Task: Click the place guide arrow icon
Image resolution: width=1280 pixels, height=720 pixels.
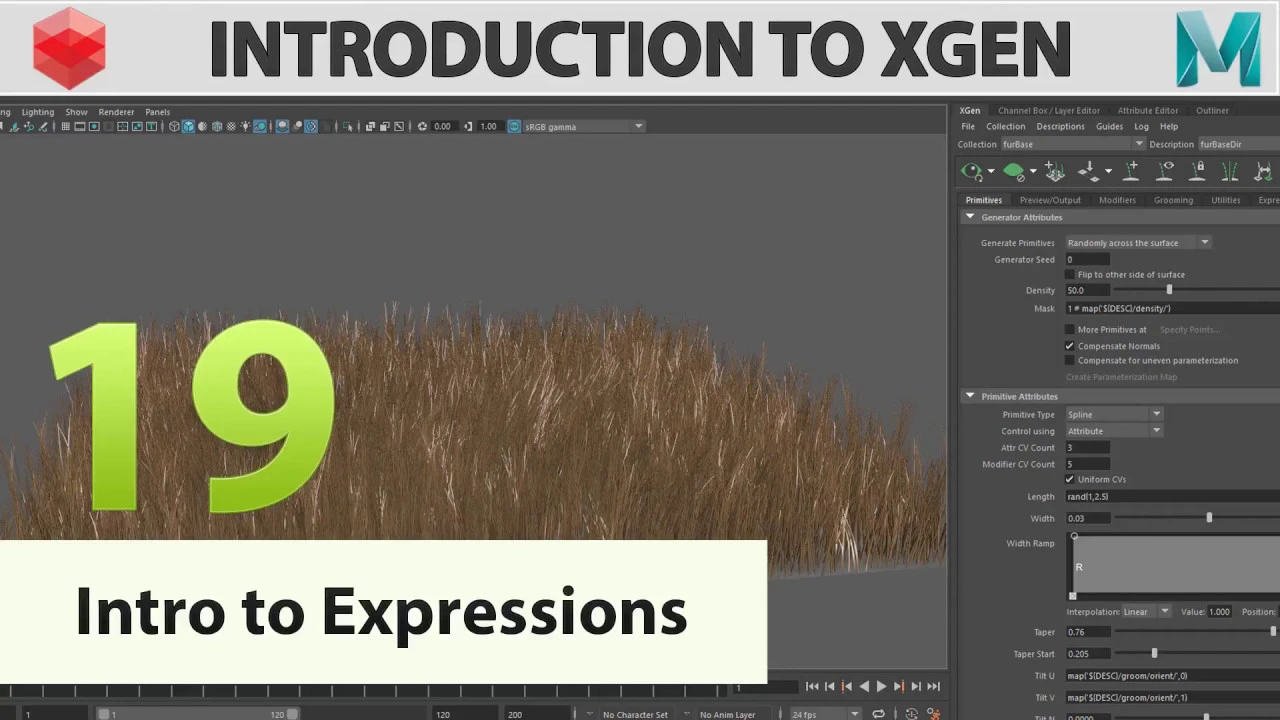Action: pos(1090,172)
